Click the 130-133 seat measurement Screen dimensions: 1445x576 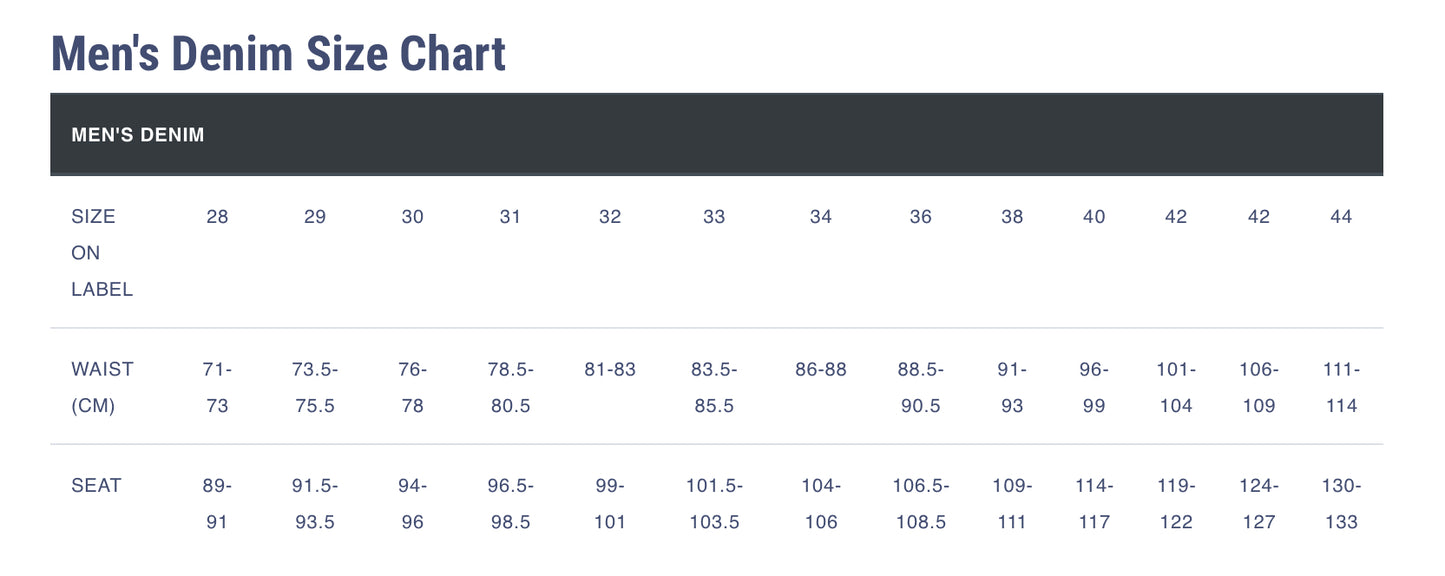click(1341, 503)
